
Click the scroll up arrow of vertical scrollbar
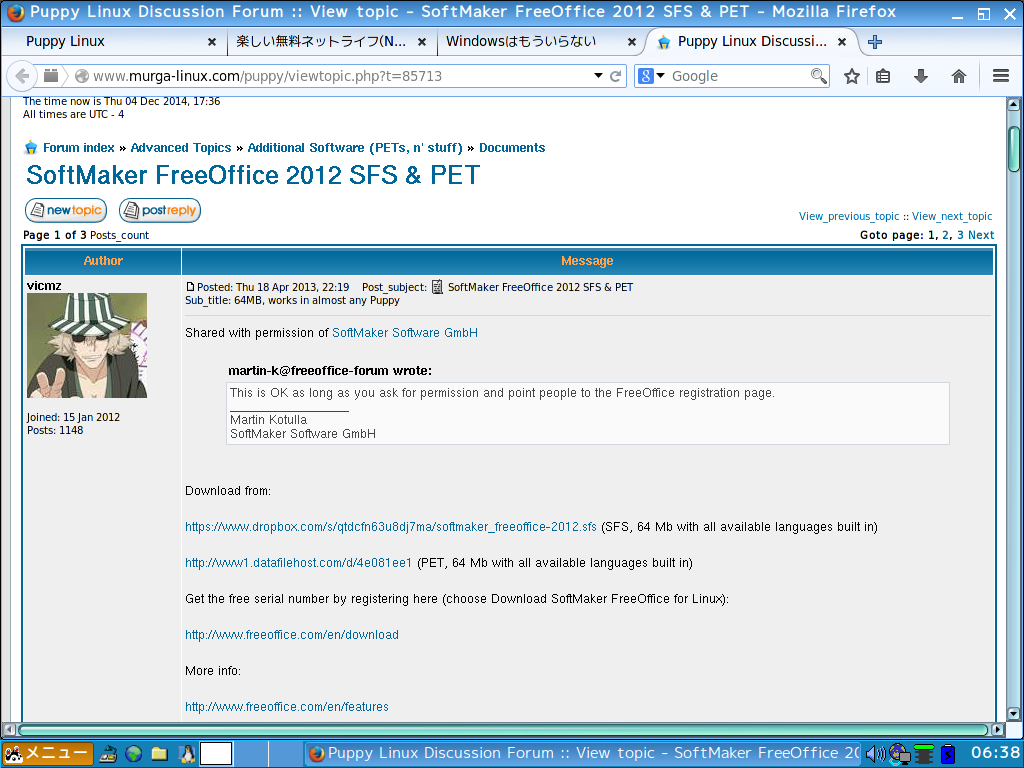coord(1014,104)
